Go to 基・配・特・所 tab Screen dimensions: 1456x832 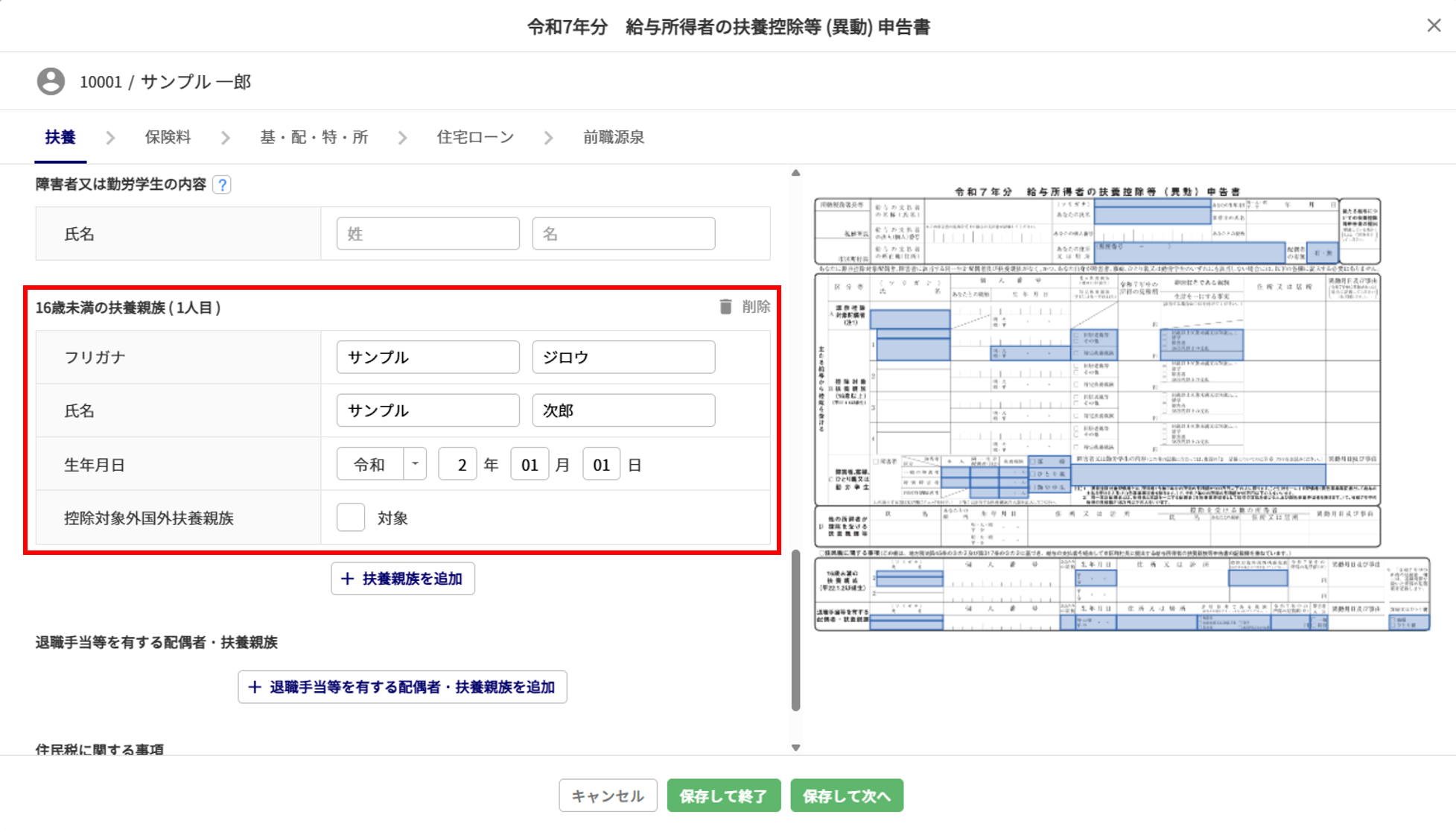pyautogui.click(x=314, y=137)
